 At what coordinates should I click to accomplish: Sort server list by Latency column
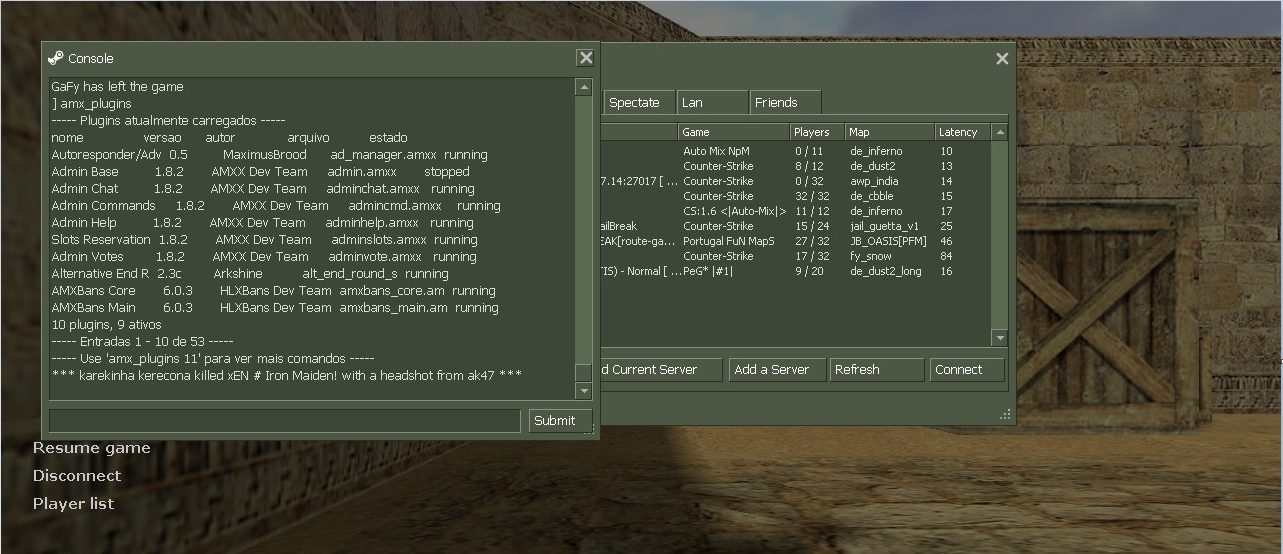(962, 132)
